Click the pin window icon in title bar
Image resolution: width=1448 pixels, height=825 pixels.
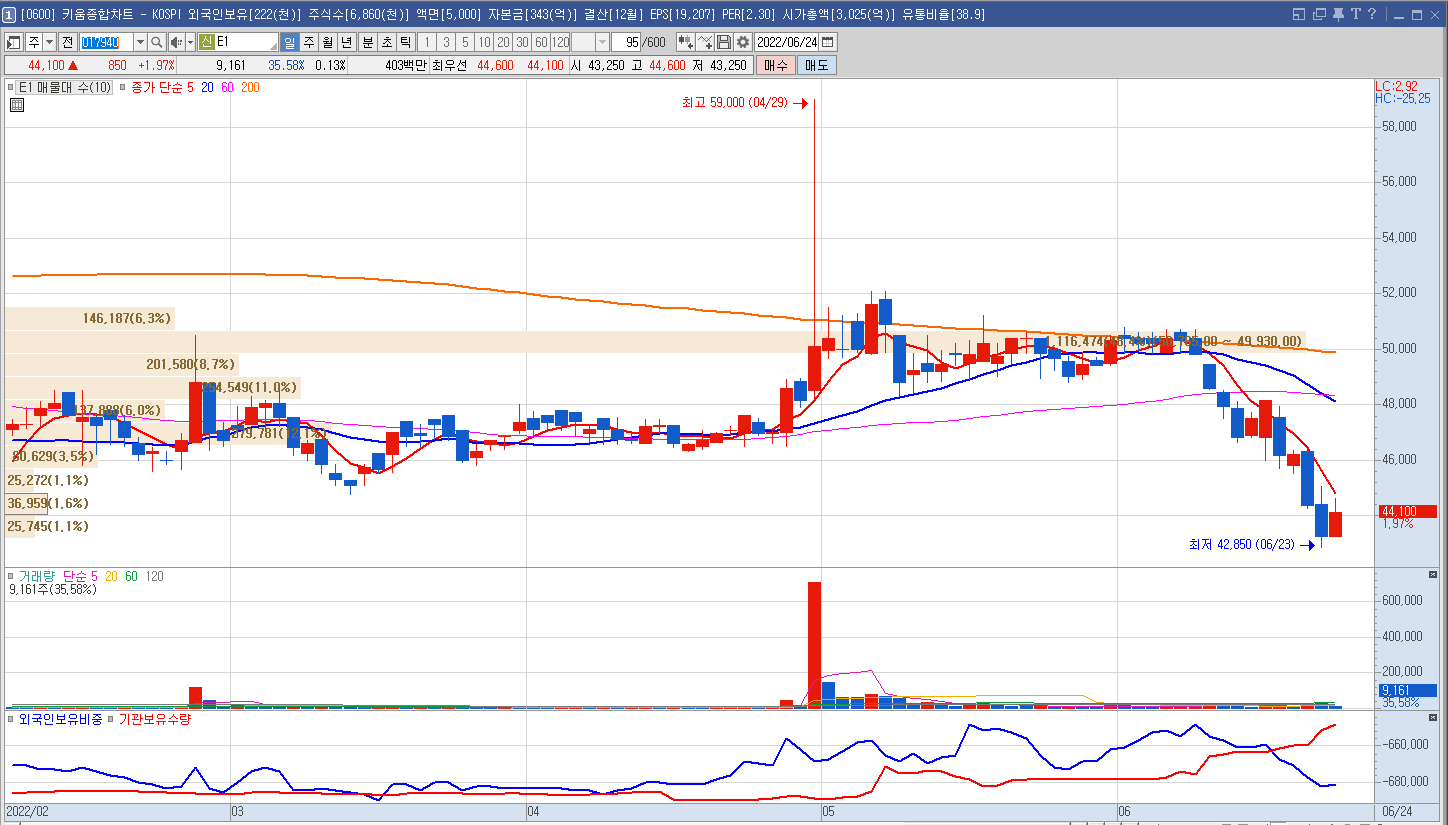click(1338, 14)
